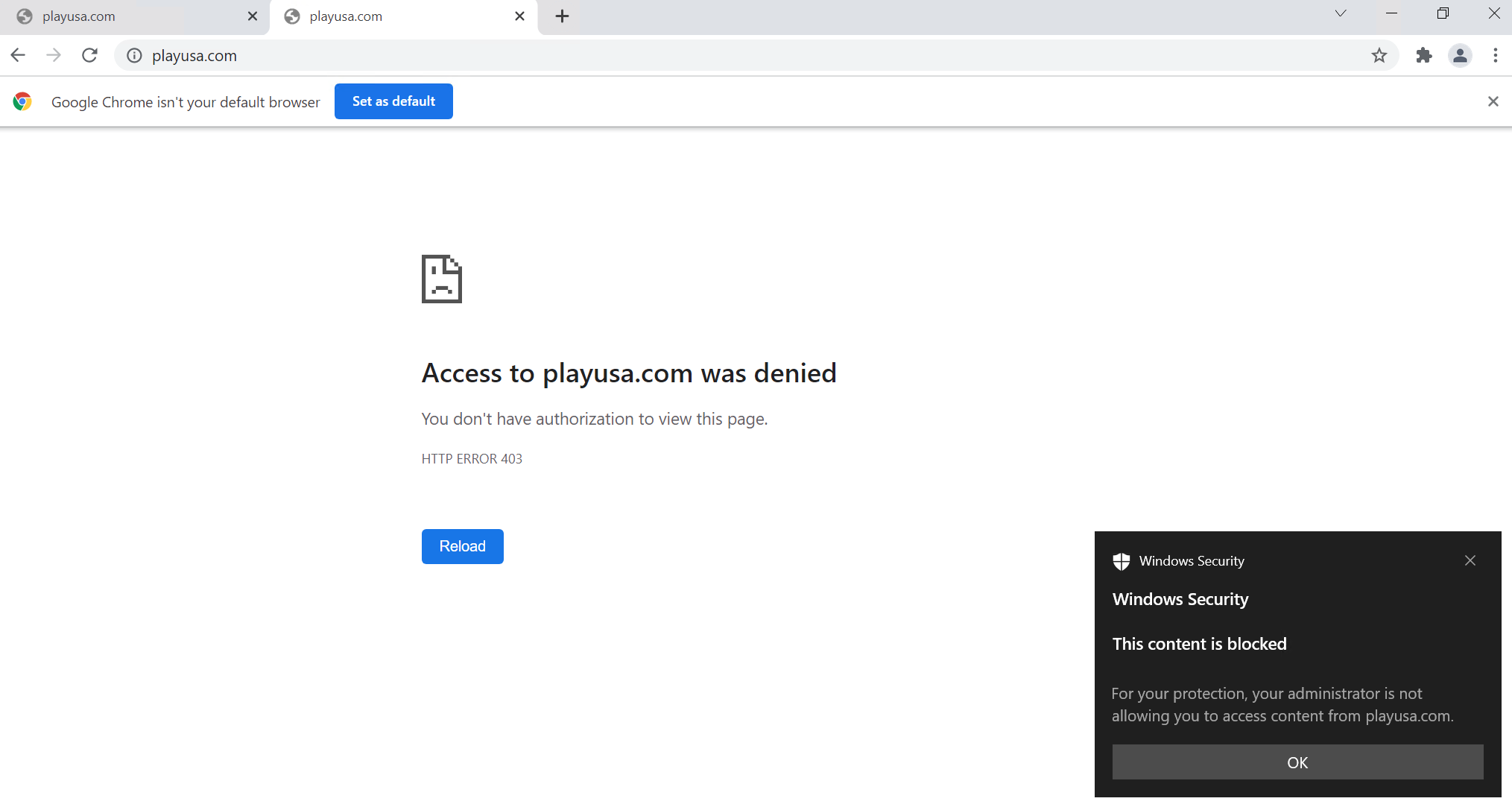This screenshot has height=810, width=1512.
Task: Click the Reload button on error page
Action: [462, 546]
